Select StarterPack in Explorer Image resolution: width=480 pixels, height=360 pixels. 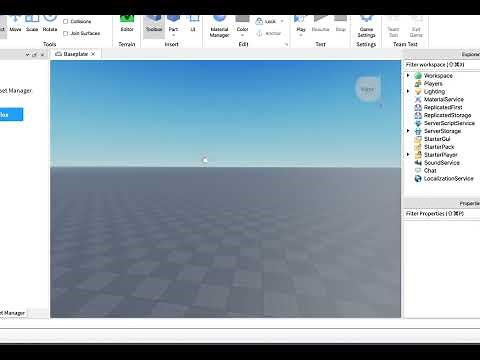pos(439,147)
